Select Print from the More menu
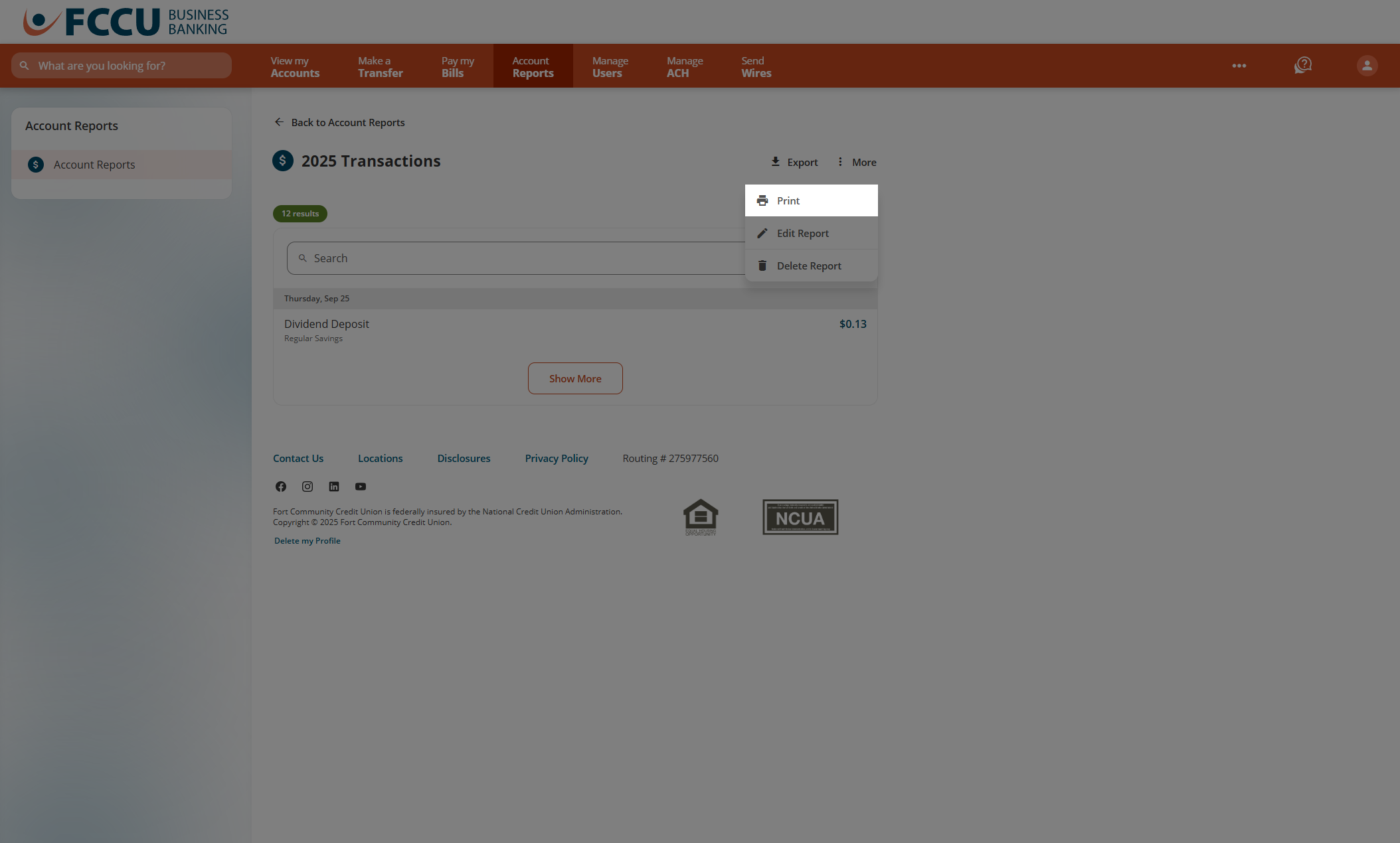 point(788,200)
